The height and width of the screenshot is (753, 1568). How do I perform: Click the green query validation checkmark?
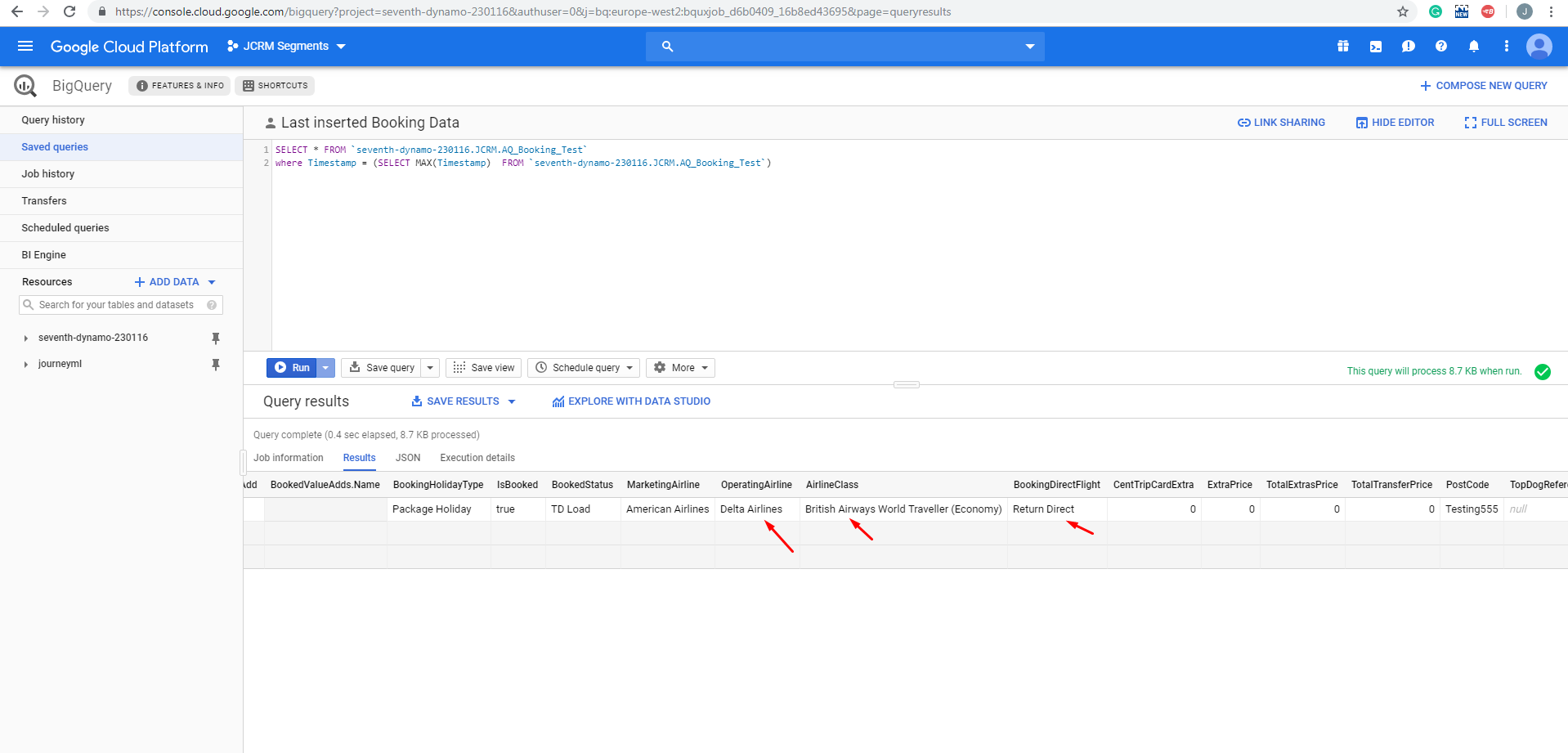click(1543, 372)
